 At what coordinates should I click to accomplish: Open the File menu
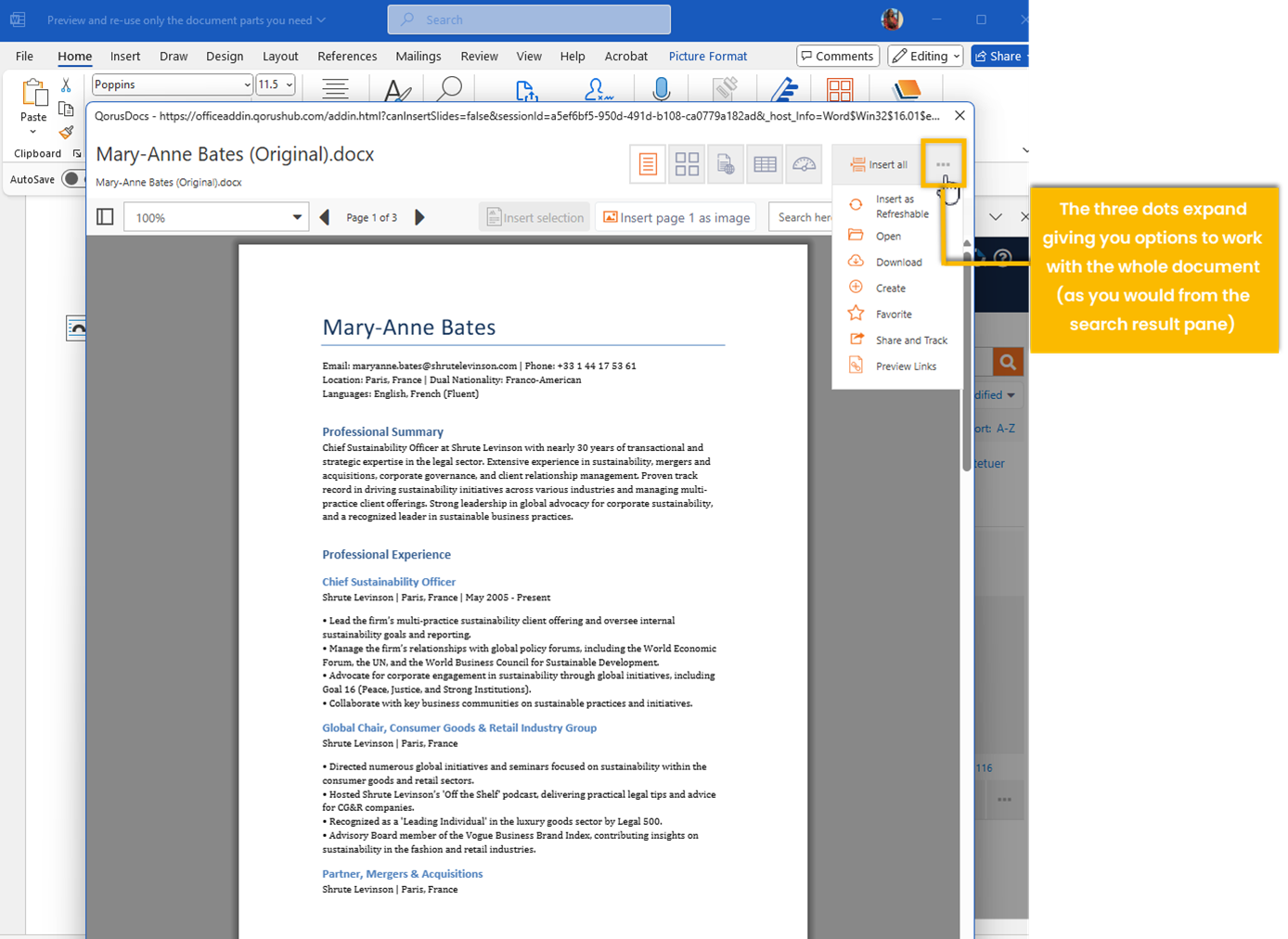(24, 56)
